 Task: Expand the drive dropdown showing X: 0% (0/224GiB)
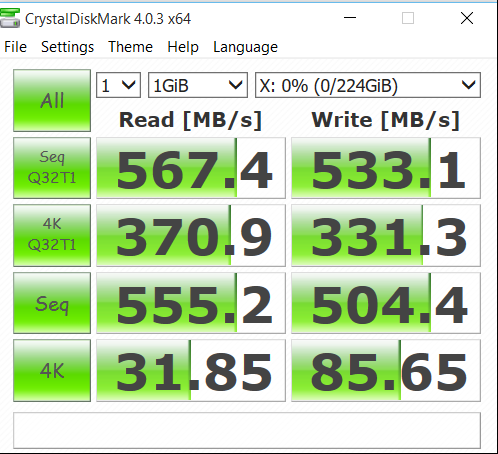tap(368, 85)
